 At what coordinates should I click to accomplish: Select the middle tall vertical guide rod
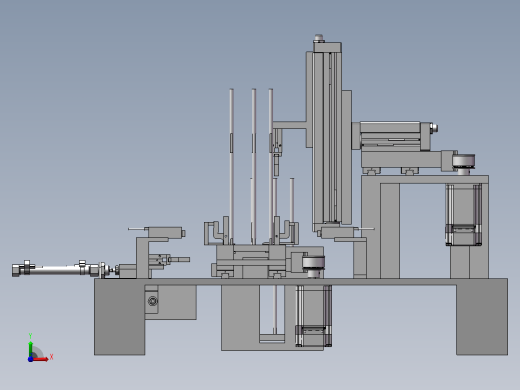pyautogui.click(x=254, y=166)
